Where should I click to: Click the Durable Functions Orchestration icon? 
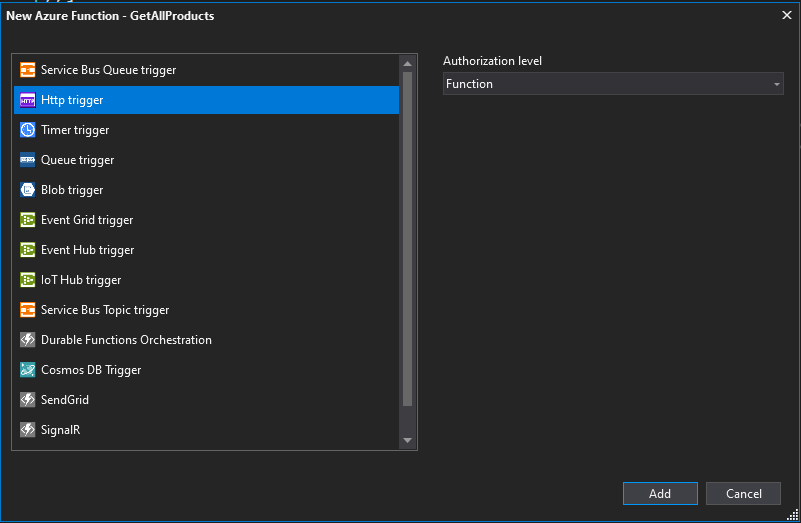[x=28, y=340]
